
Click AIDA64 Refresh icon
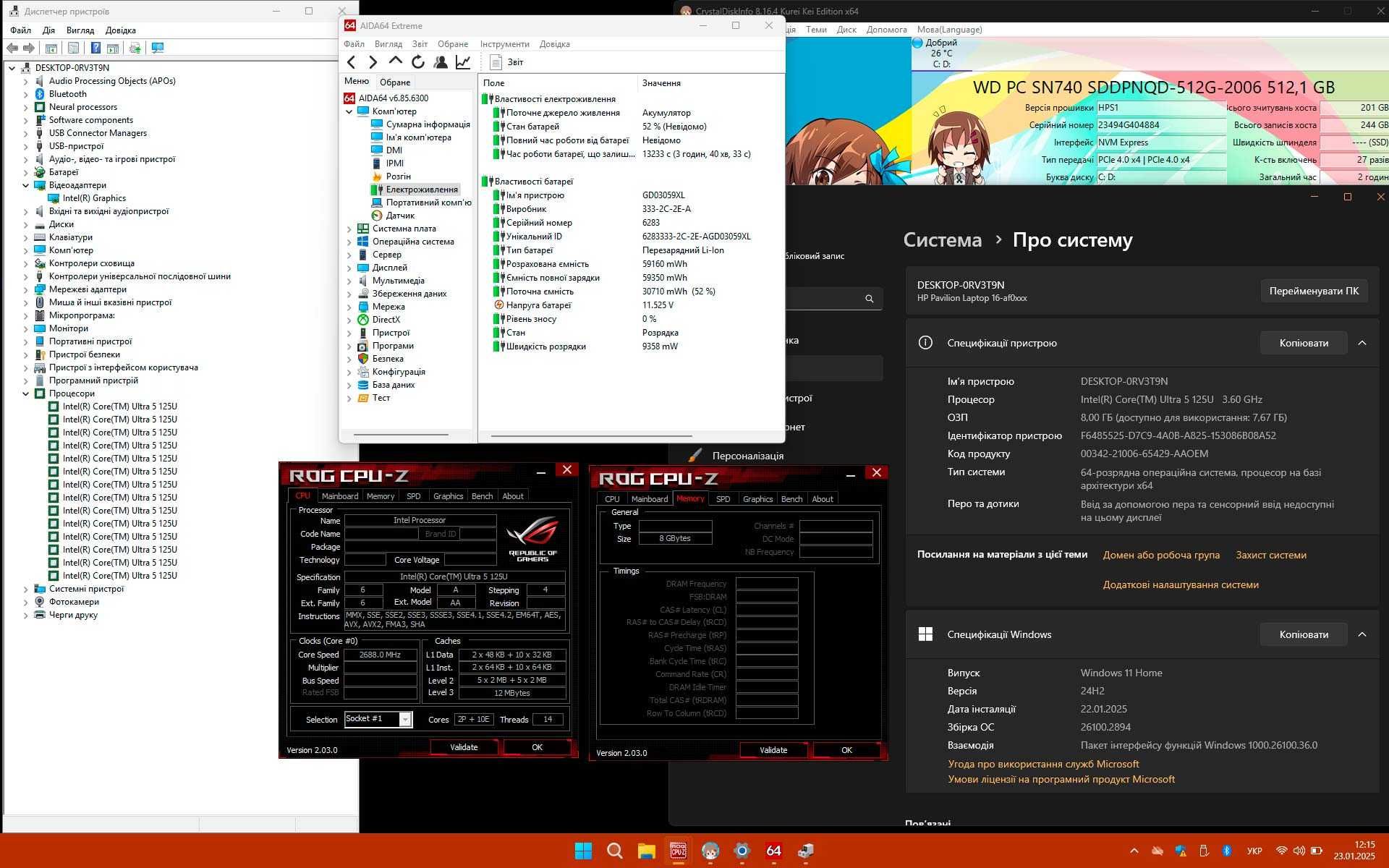click(417, 62)
